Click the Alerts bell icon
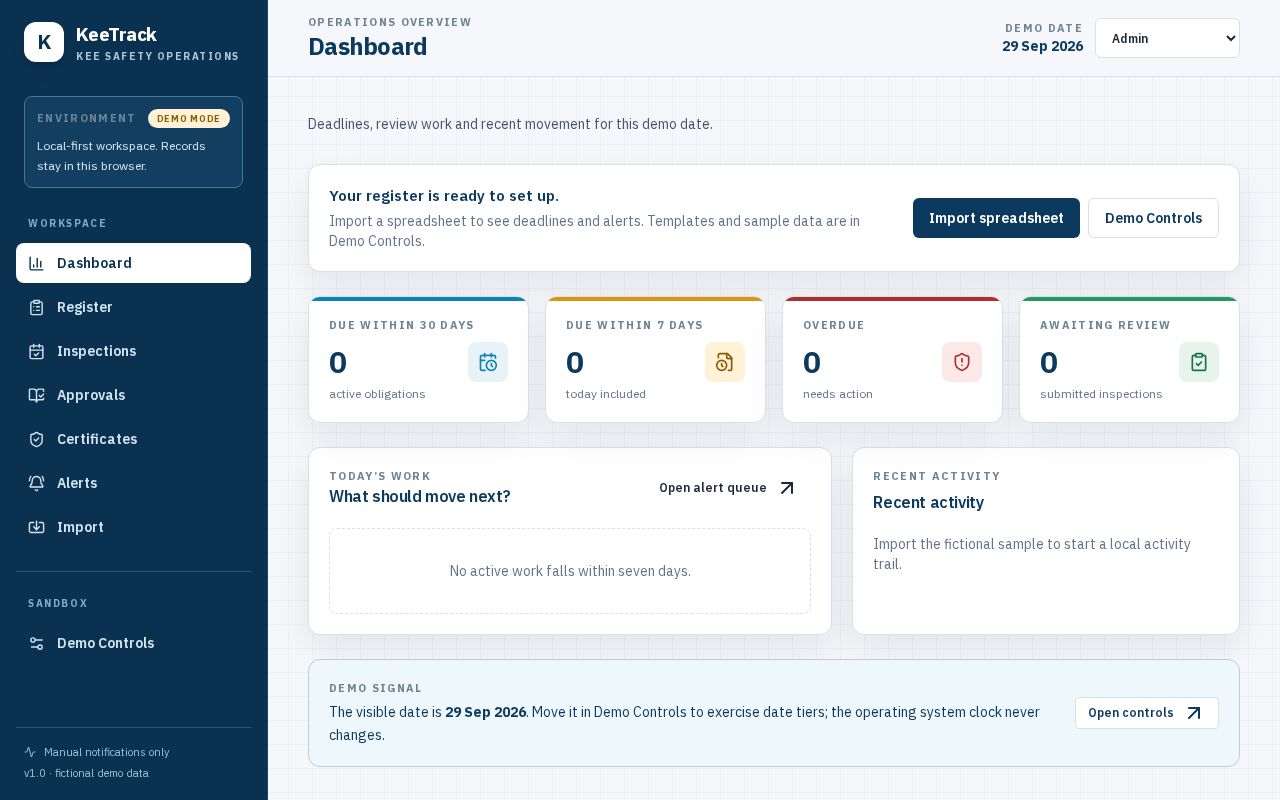 point(36,483)
